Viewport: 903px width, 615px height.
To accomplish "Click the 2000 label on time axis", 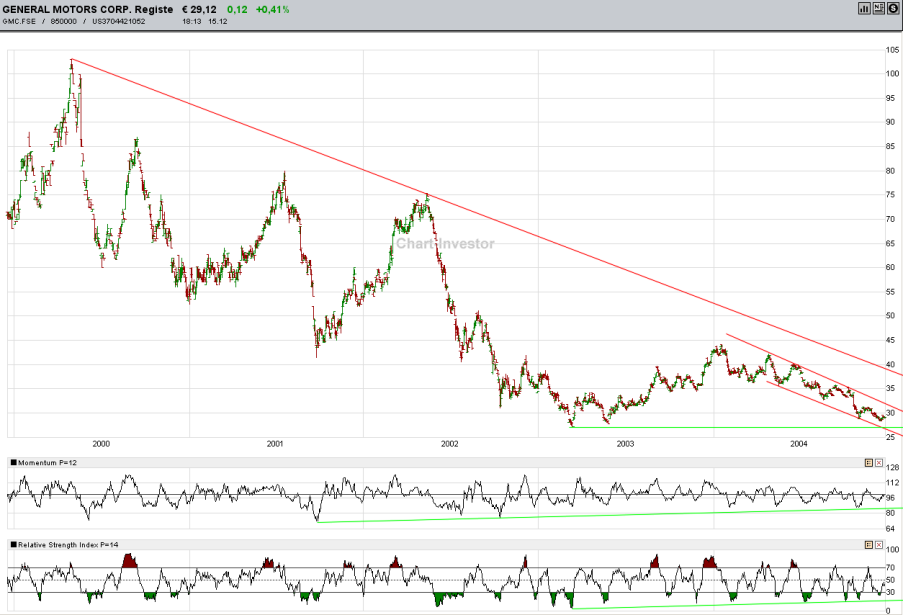I will [101, 443].
